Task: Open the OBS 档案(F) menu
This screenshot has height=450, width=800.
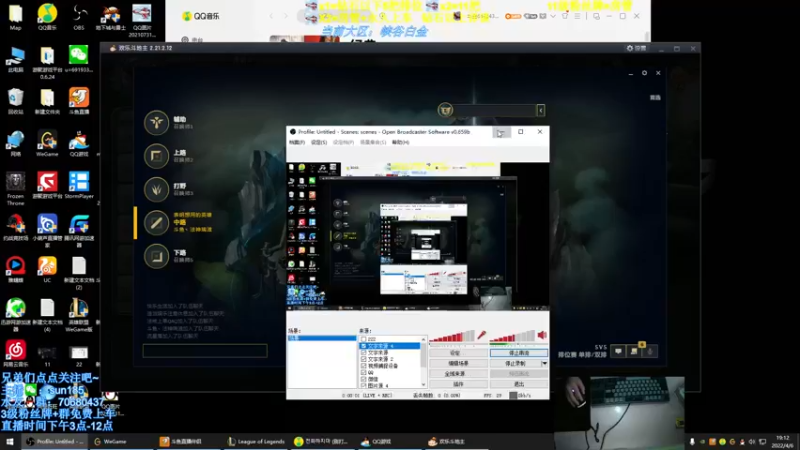Action: click(297, 142)
